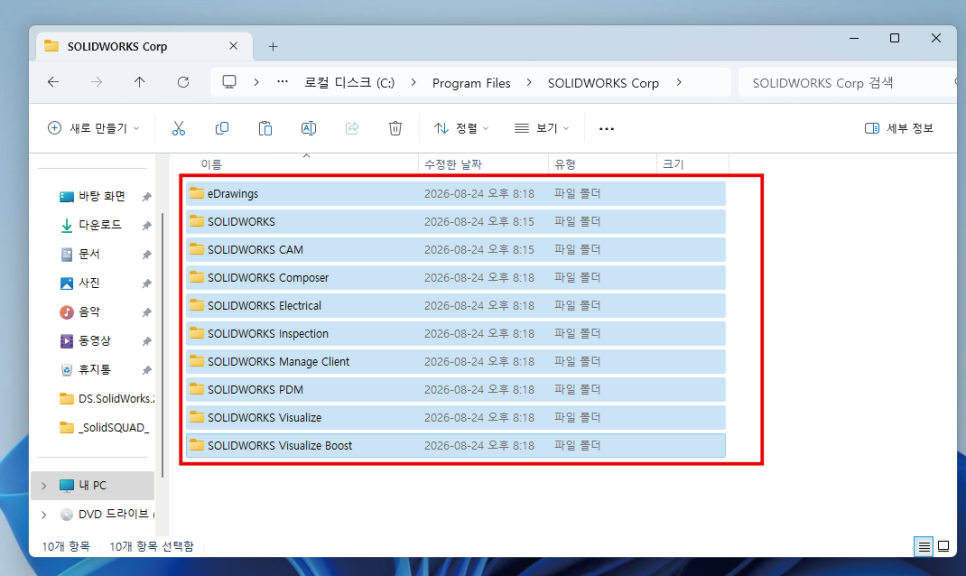Sort by 수정한 날짜 column header
The width and height of the screenshot is (966, 576).
tap(484, 164)
